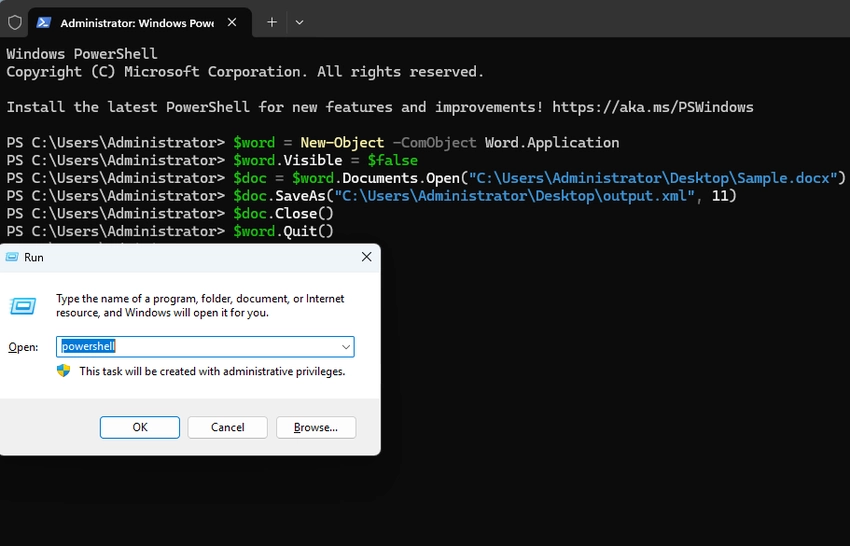Click the Browse... button
This screenshot has height=546, width=850.
click(316, 427)
